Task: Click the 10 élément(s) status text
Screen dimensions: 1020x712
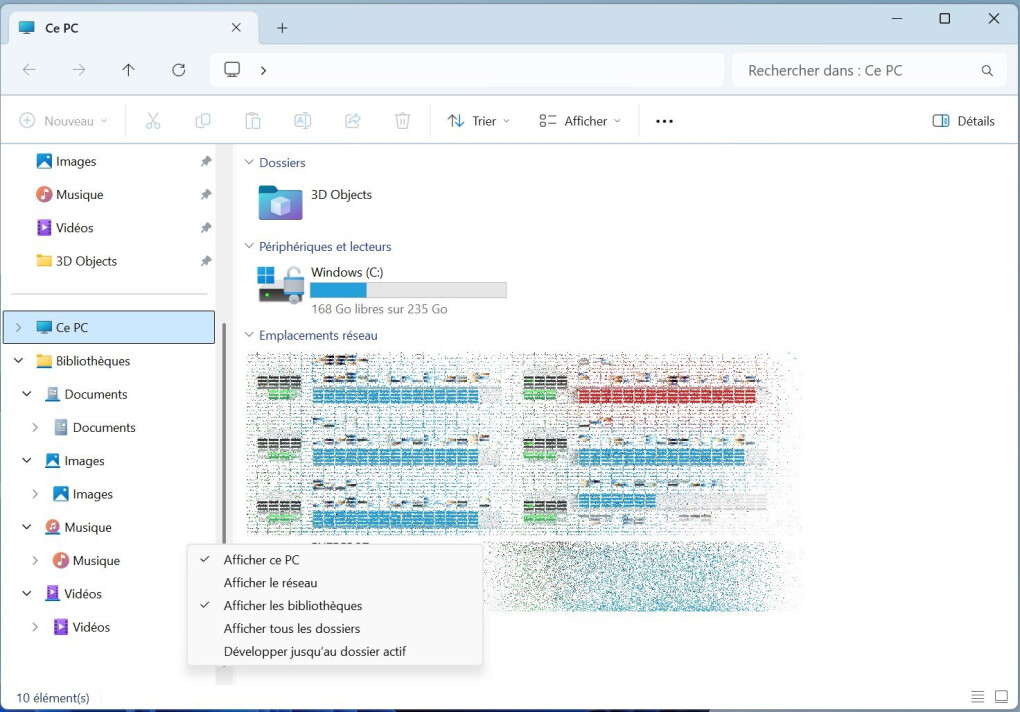Action: tap(53, 698)
